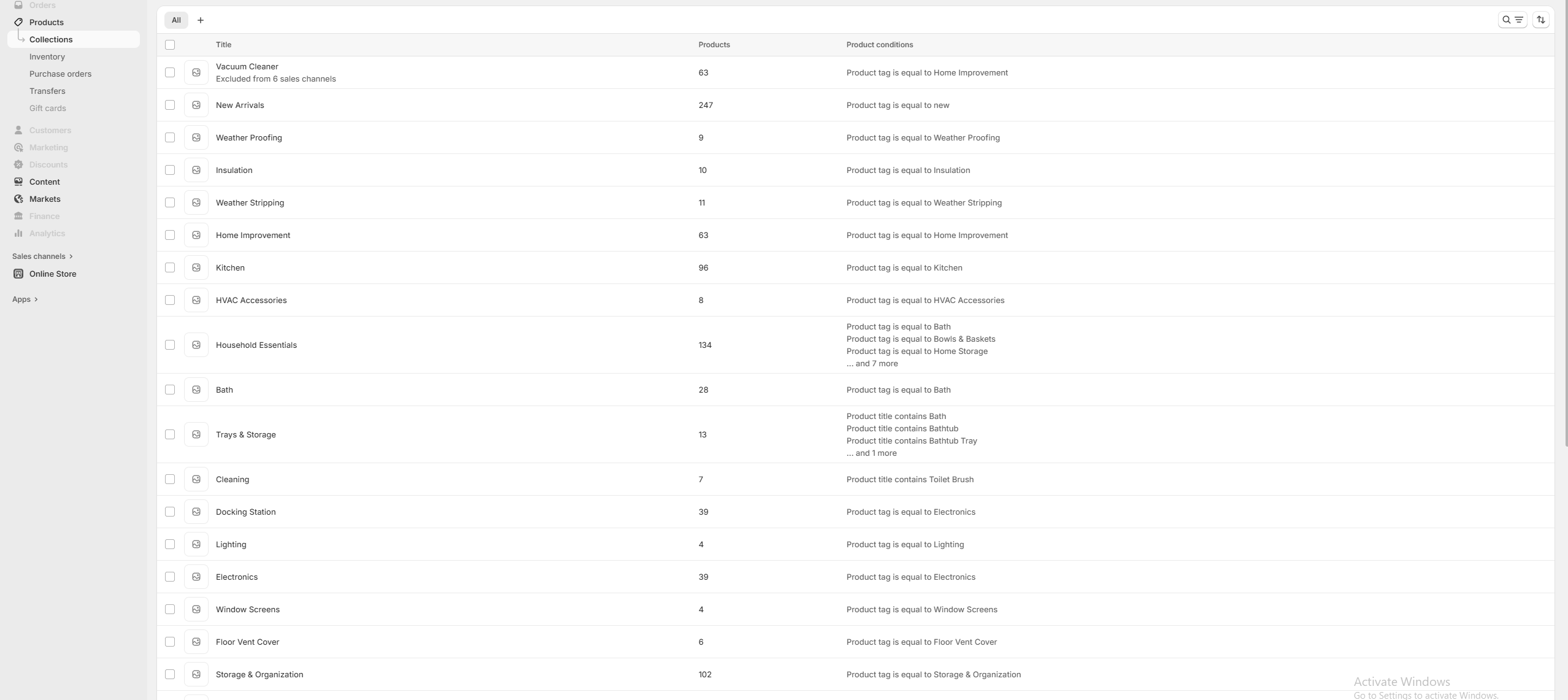
Task: Click the Marketing target icon
Action: click(x=18, y=147)
